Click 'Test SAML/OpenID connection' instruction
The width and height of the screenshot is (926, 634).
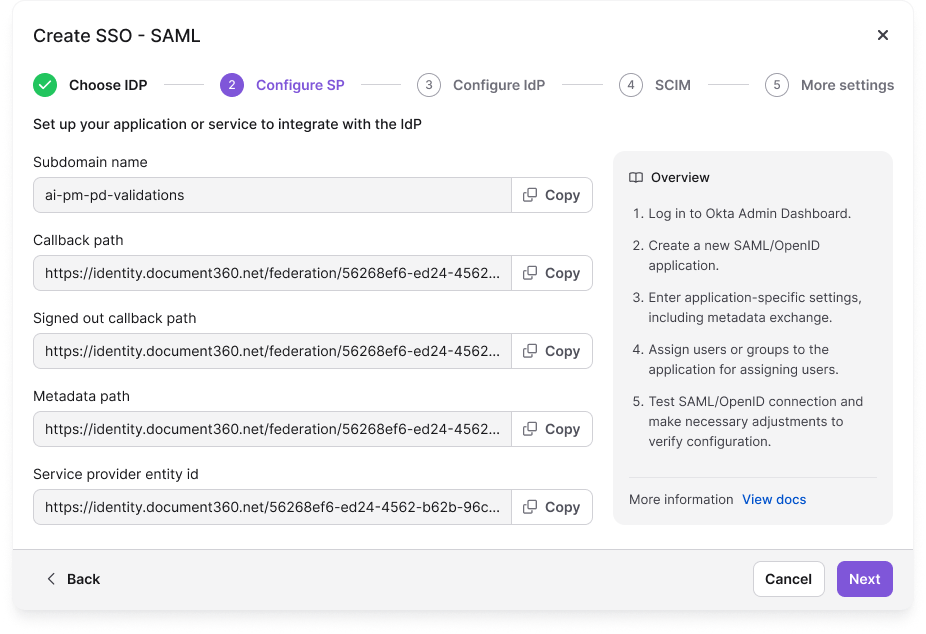755,421
